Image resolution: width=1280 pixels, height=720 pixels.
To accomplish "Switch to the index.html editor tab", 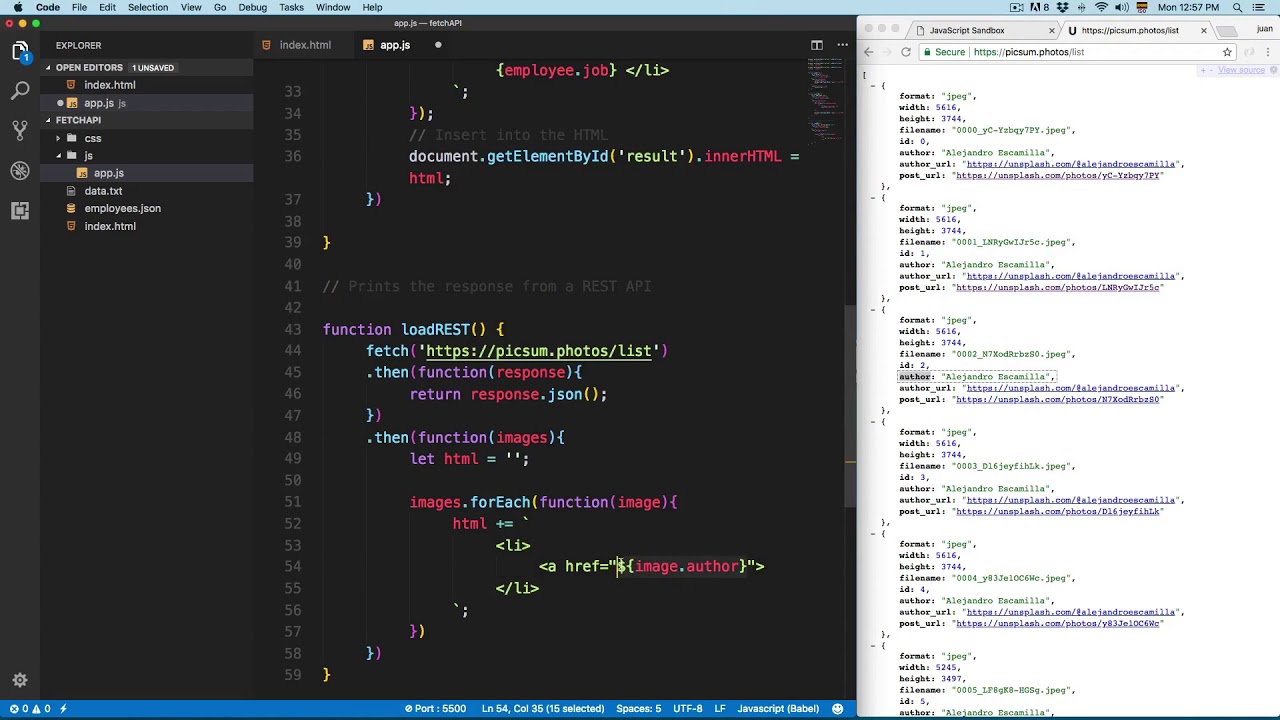I will (x=305, y=45).
